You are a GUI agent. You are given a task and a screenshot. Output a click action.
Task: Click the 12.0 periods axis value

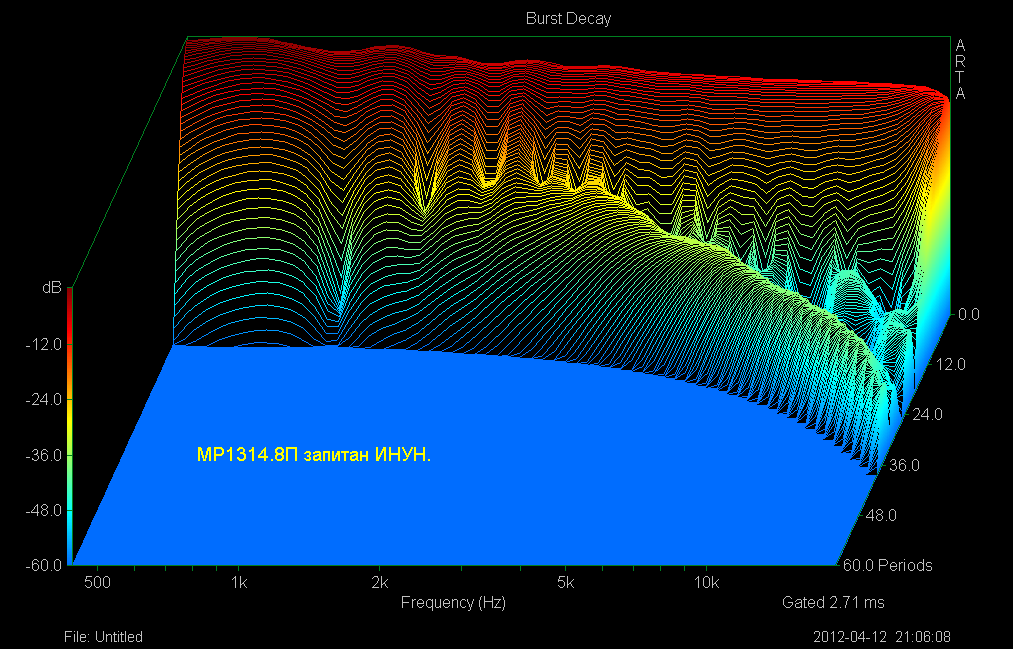tap(951, 364)
